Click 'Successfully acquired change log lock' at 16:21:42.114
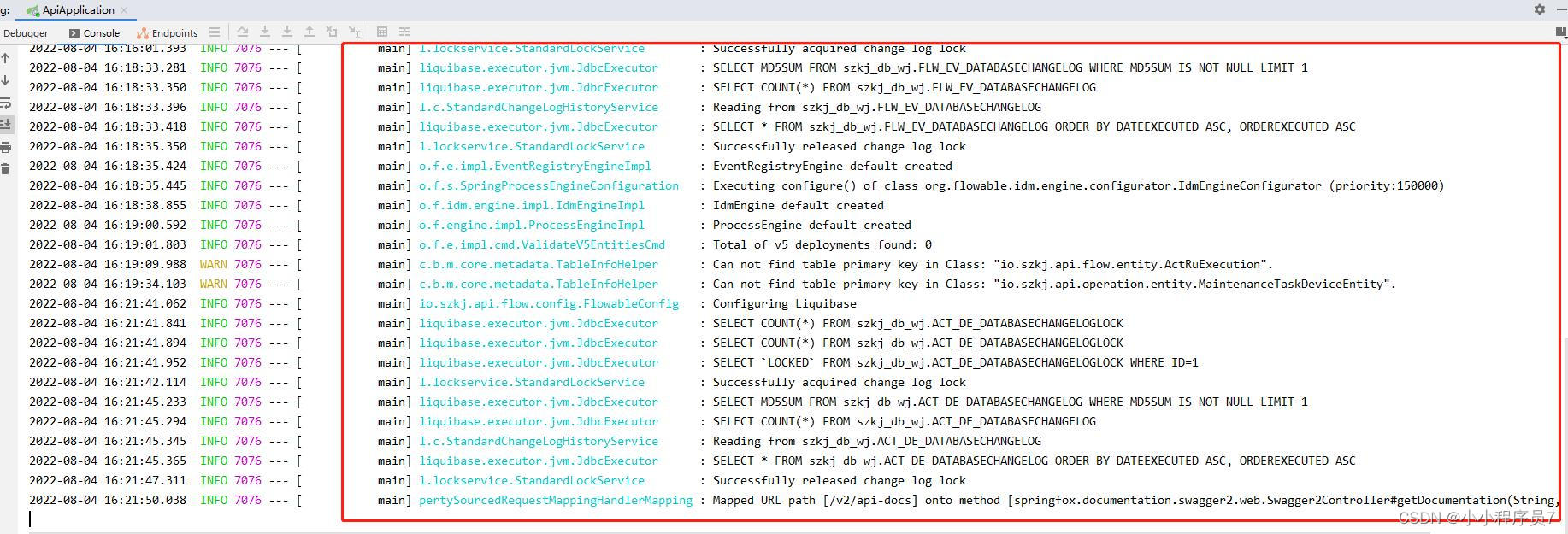The height and width of the screenshot is (534, 1568). pyautogui.click(x=839, y=382)
